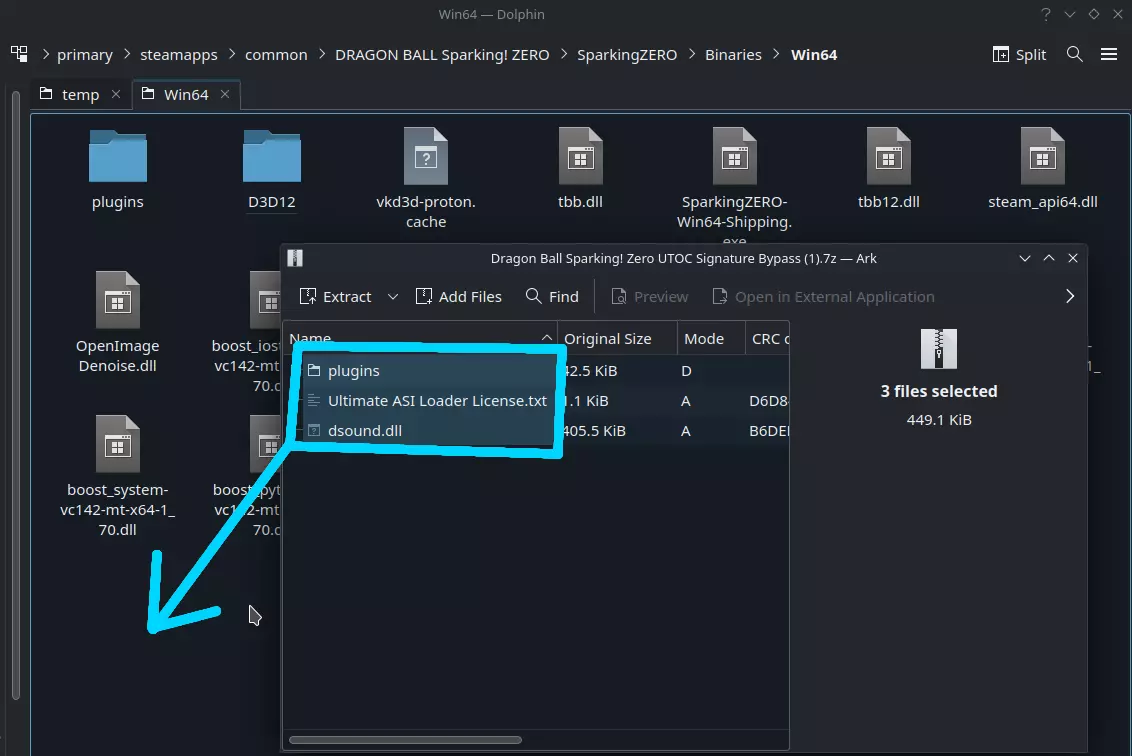Click Find in Ark toolbar
This screenshot has width=1132, height=756.
552,297
